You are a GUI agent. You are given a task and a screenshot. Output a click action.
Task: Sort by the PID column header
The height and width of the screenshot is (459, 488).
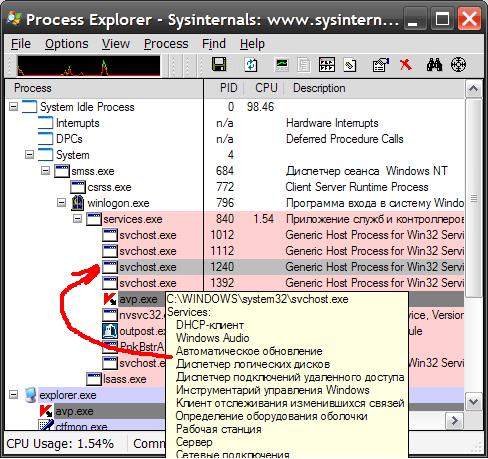(224, 88)
